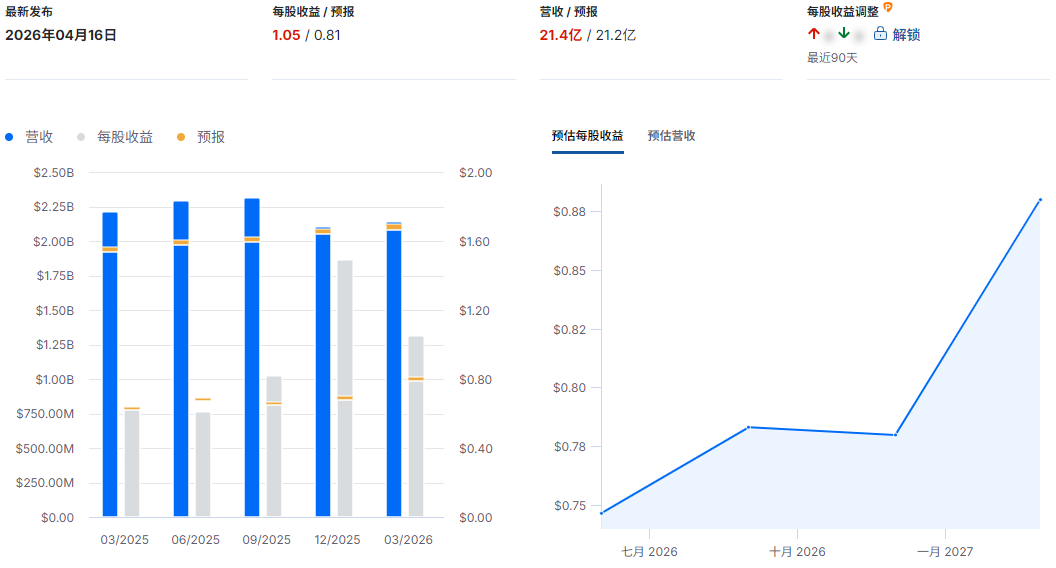The height and width of the screenshot is (568, 1056).
Task: Click the 一月 2027 axis label
Action: point(945,552)
